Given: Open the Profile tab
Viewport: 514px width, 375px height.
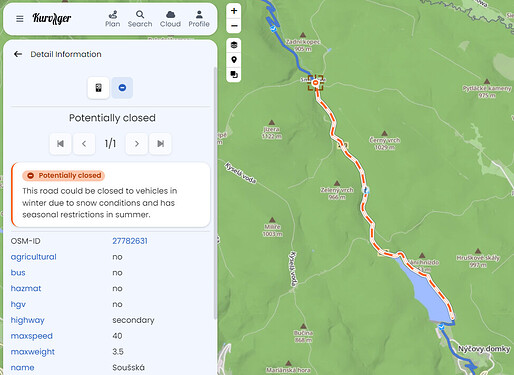Looking at the screenshot, I should click(199, 19).
